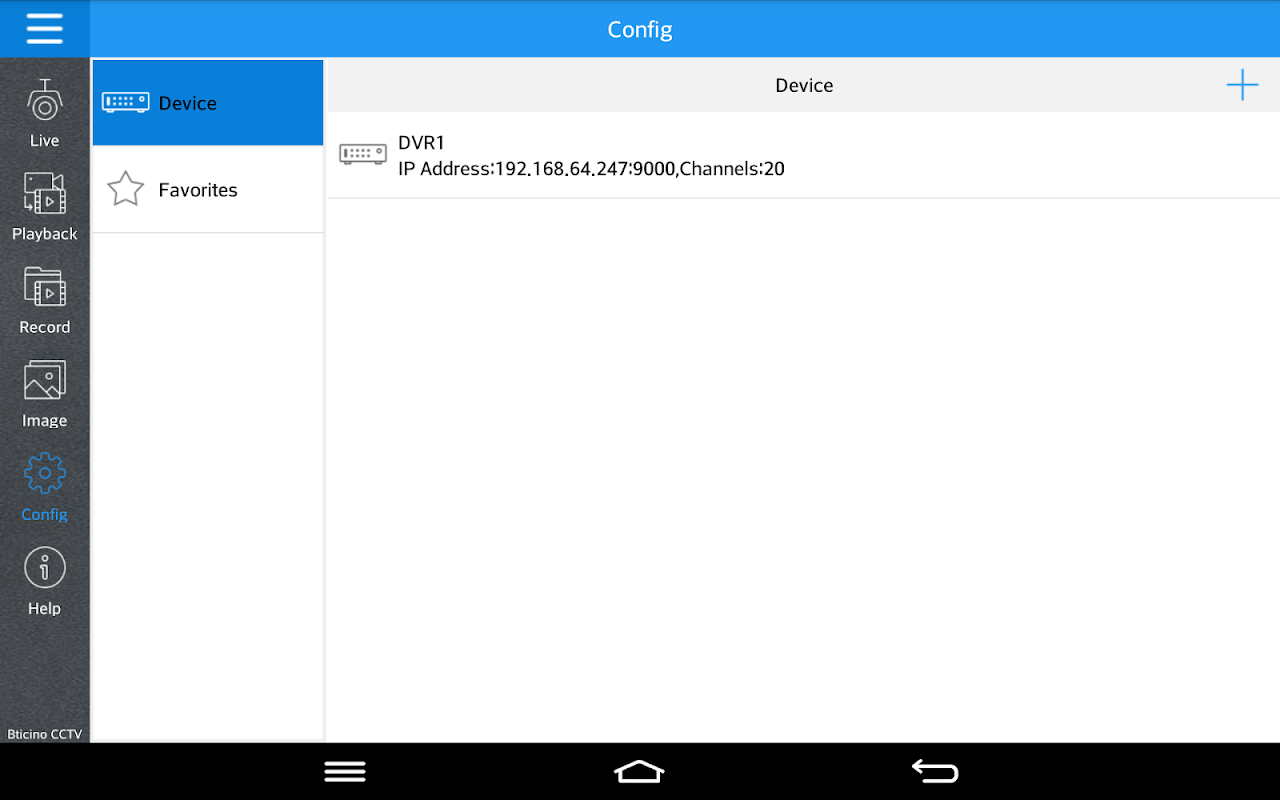
Task: Click the DVR1 device icon
Action: [x=363, y=154]
